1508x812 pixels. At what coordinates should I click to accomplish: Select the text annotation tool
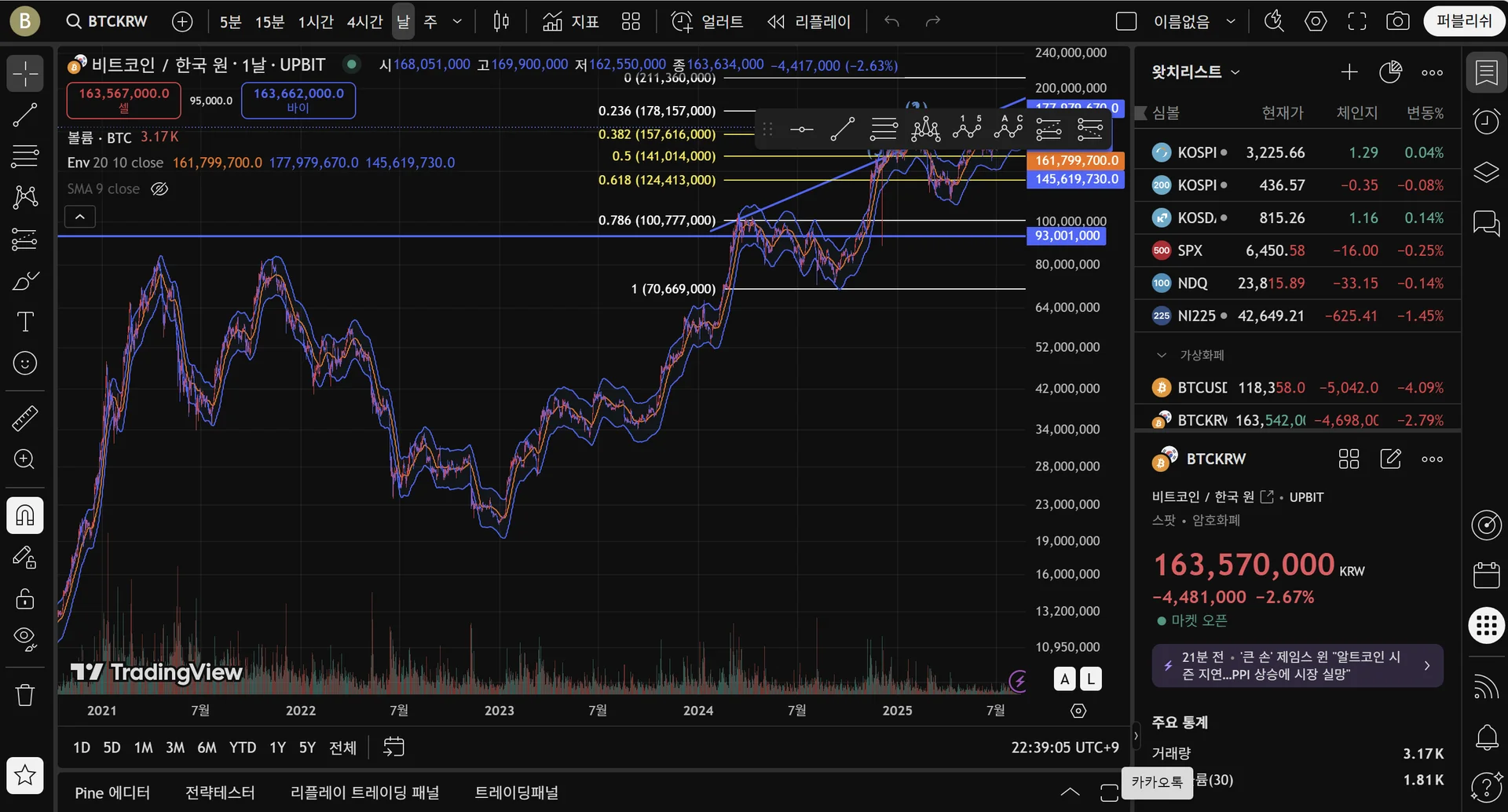click(25, 322)
